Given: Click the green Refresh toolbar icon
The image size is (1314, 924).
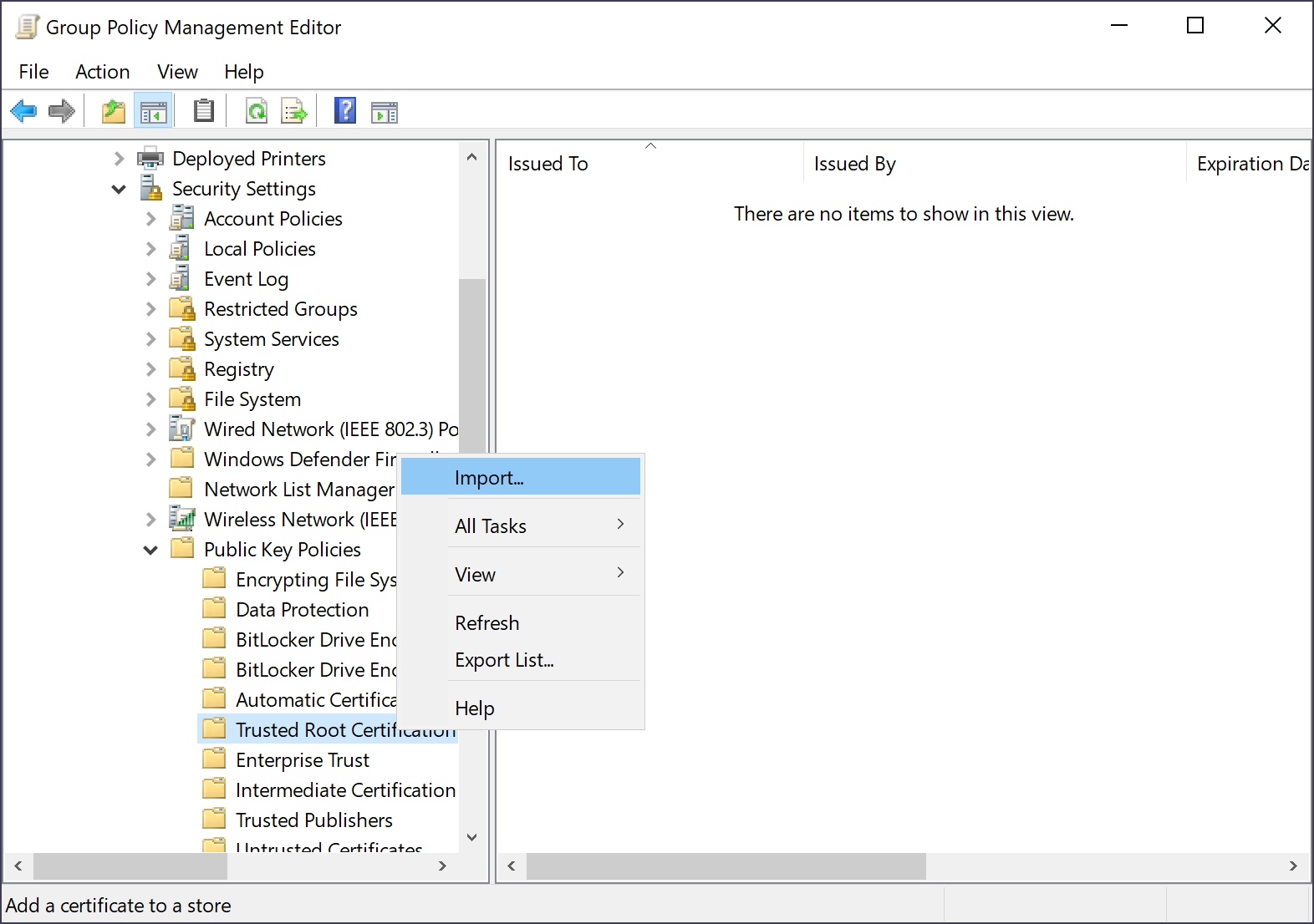Looking at the screenshot, I should click(x=257, y=110).
